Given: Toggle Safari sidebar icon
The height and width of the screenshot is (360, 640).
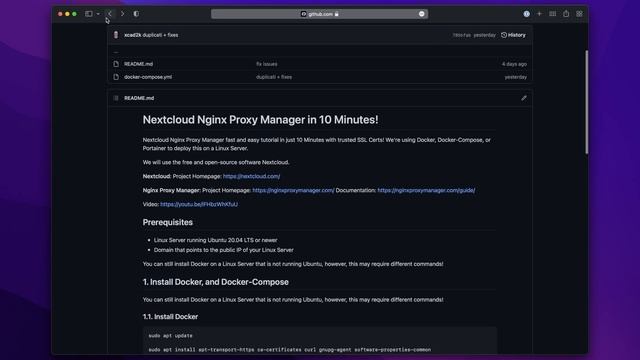Looking at the screenshot, I should pos(89,14).
